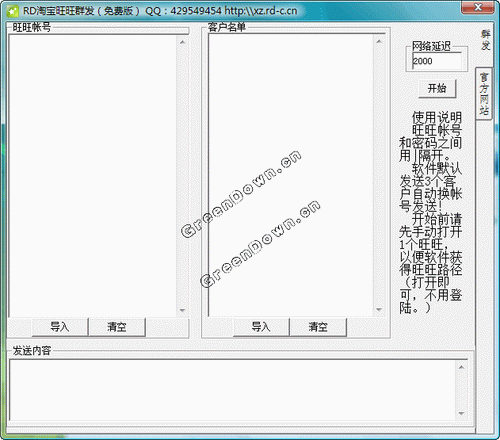Import accounts with 导入 under 旺旺帐号
The width and height of the screenshot is (500, 440).
point(60,327)
